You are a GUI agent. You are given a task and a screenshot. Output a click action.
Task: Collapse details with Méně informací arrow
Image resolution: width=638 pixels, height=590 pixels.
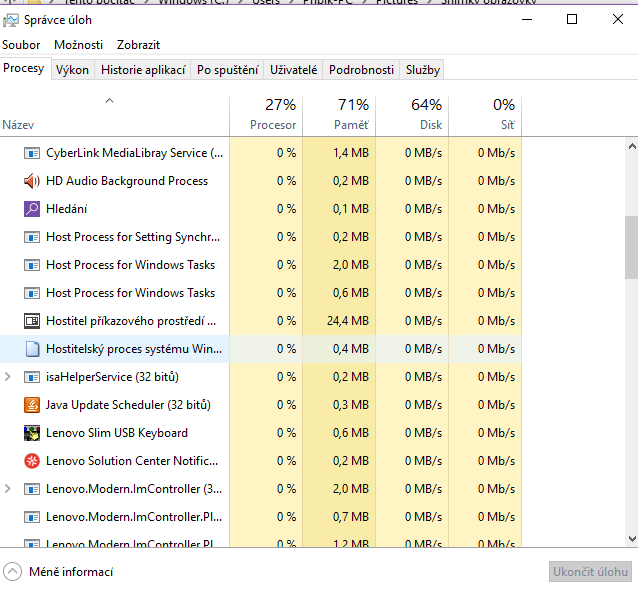[x=12, y=571]
